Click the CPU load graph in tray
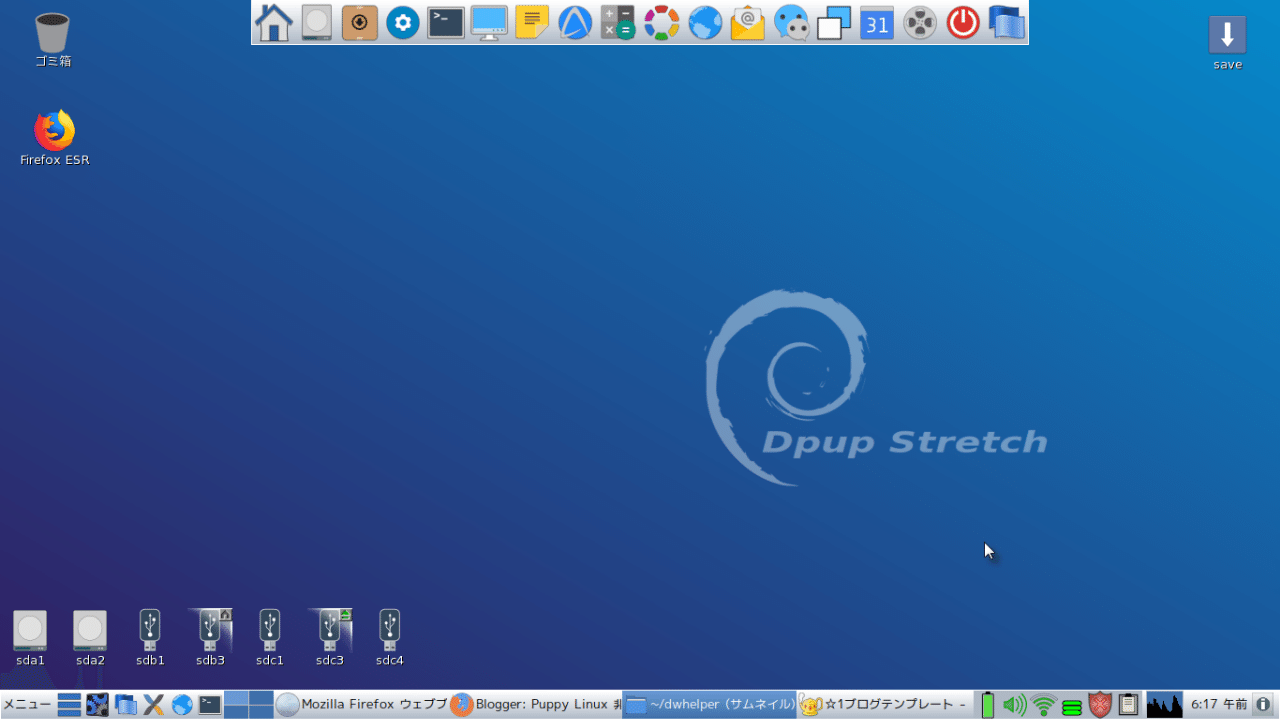The height and width of the screenshot is (719, 1280). [1164, 705]
